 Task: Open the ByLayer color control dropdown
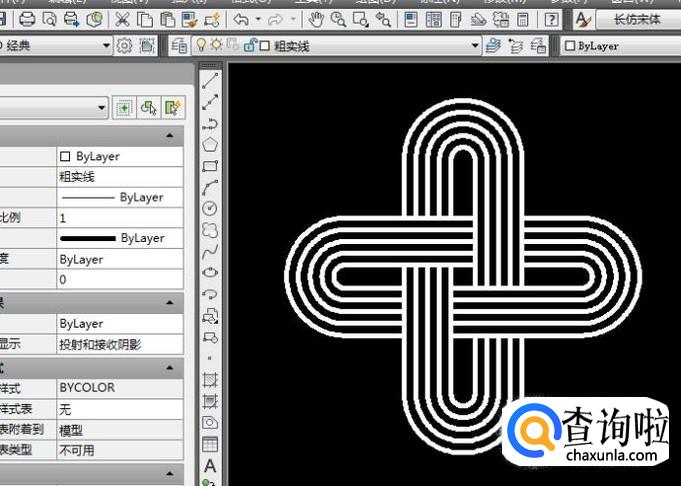pyautogui.click(x=618, y=45)
